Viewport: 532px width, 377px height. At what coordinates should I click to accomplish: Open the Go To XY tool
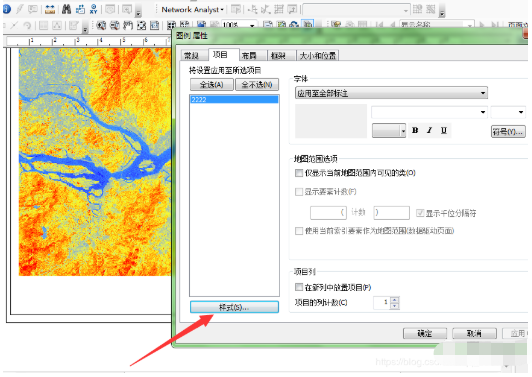(x=94, y=9)
